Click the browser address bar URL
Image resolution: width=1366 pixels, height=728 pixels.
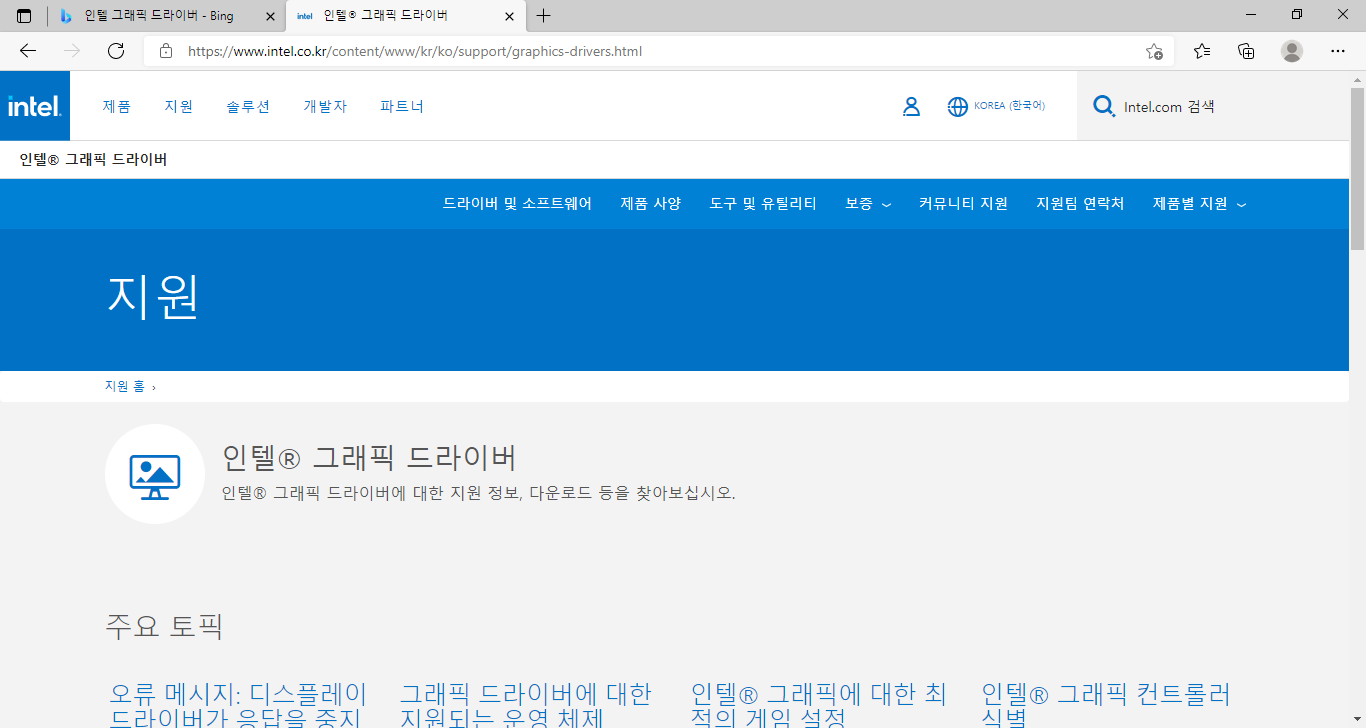[415, 51]
